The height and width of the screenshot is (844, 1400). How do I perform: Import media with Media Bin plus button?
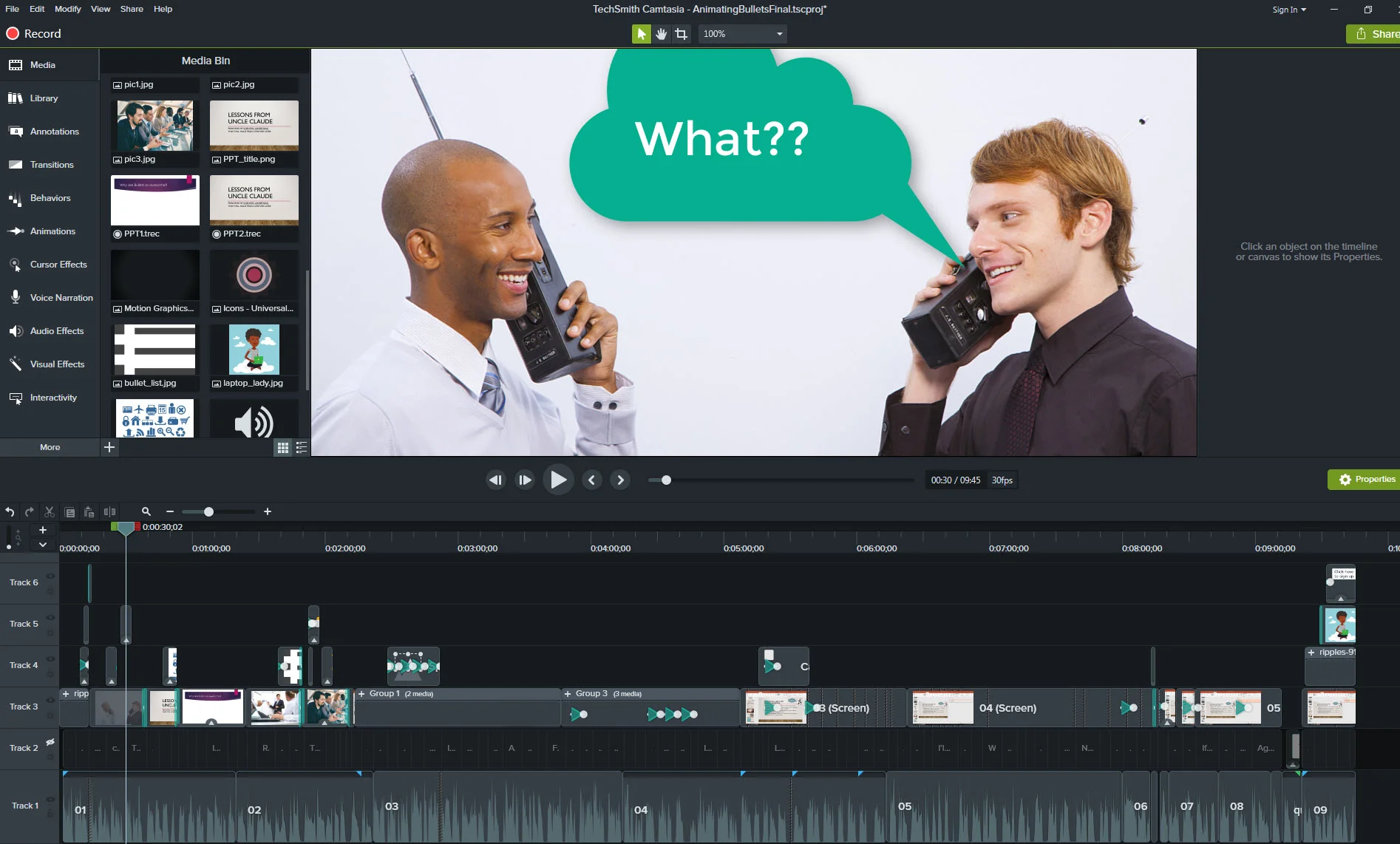[109, 447]
